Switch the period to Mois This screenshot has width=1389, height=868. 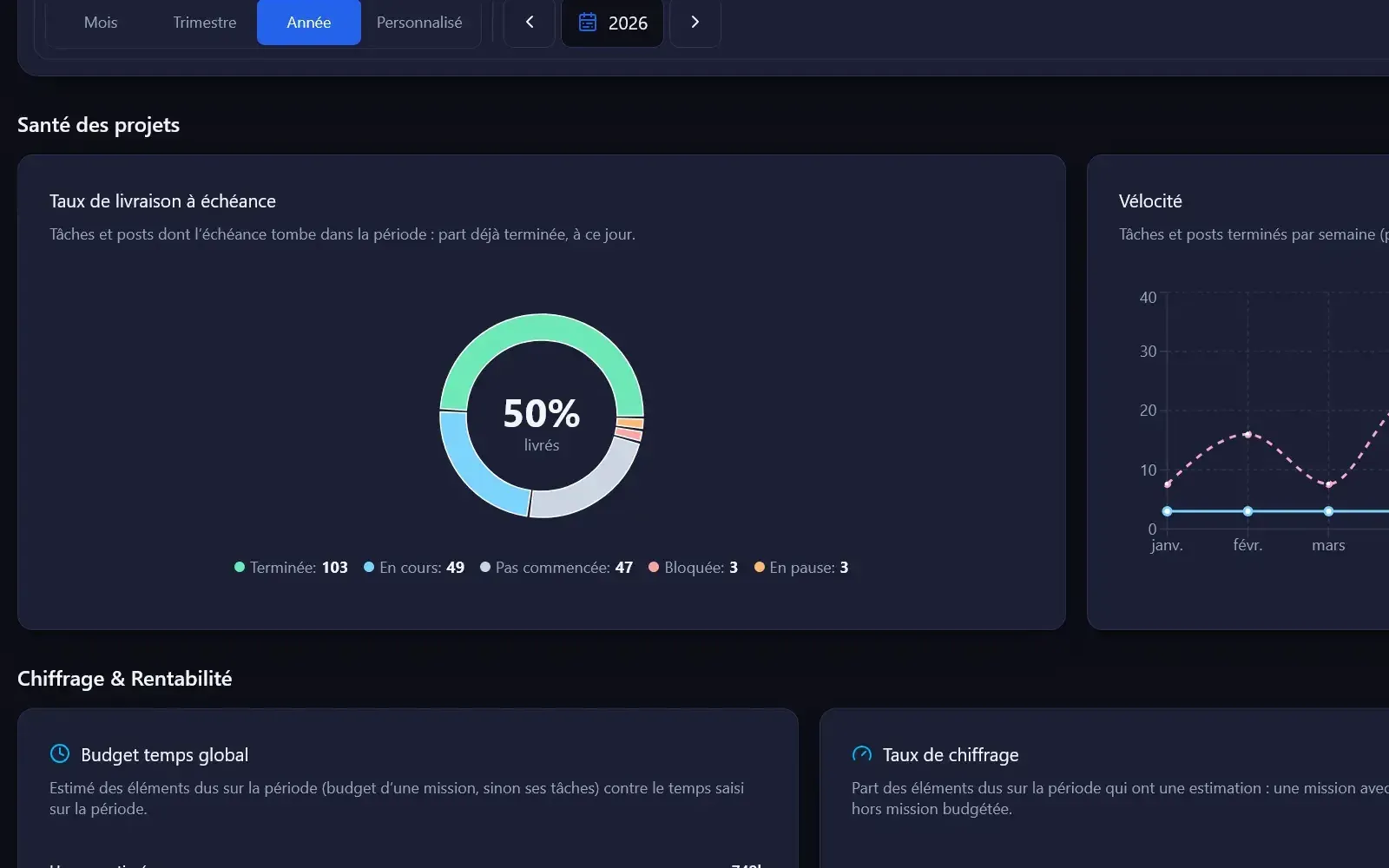click(x=101, y=23)
